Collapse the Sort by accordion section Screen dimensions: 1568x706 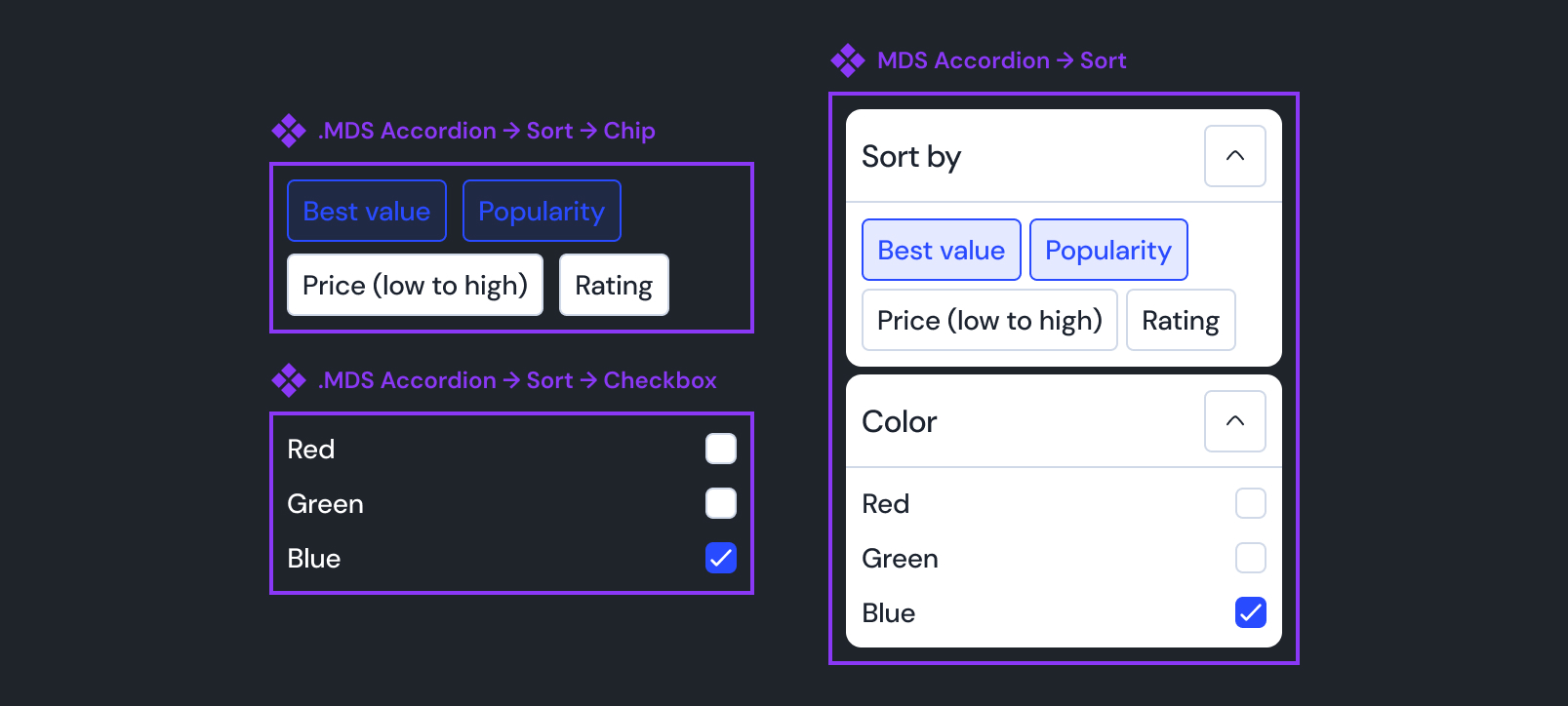(1234, 156)
